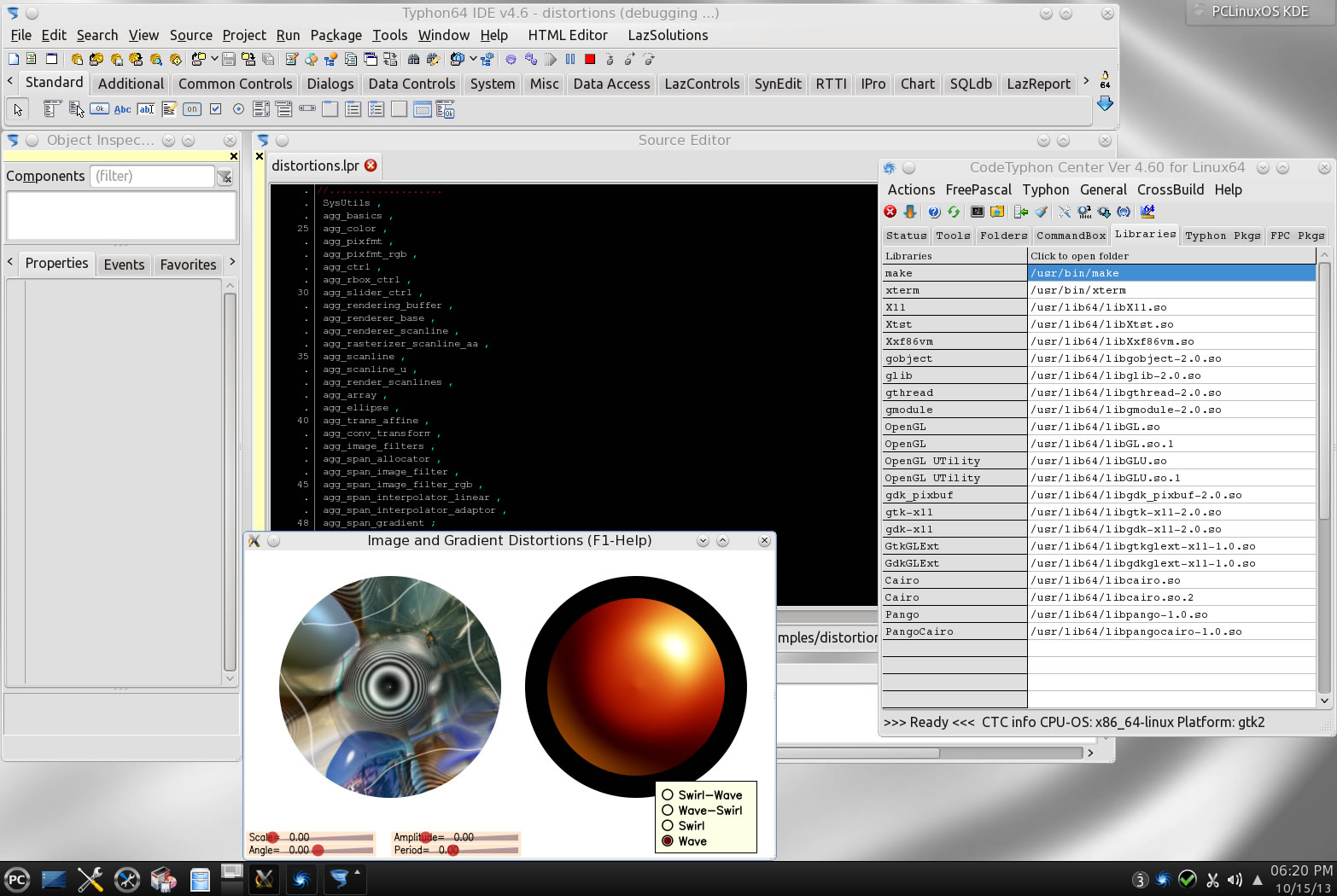Click the orange folder icon in CodeTyphon Center
Image resolution: width=1337 pixels, height=896 pixels.
[997, 212]
